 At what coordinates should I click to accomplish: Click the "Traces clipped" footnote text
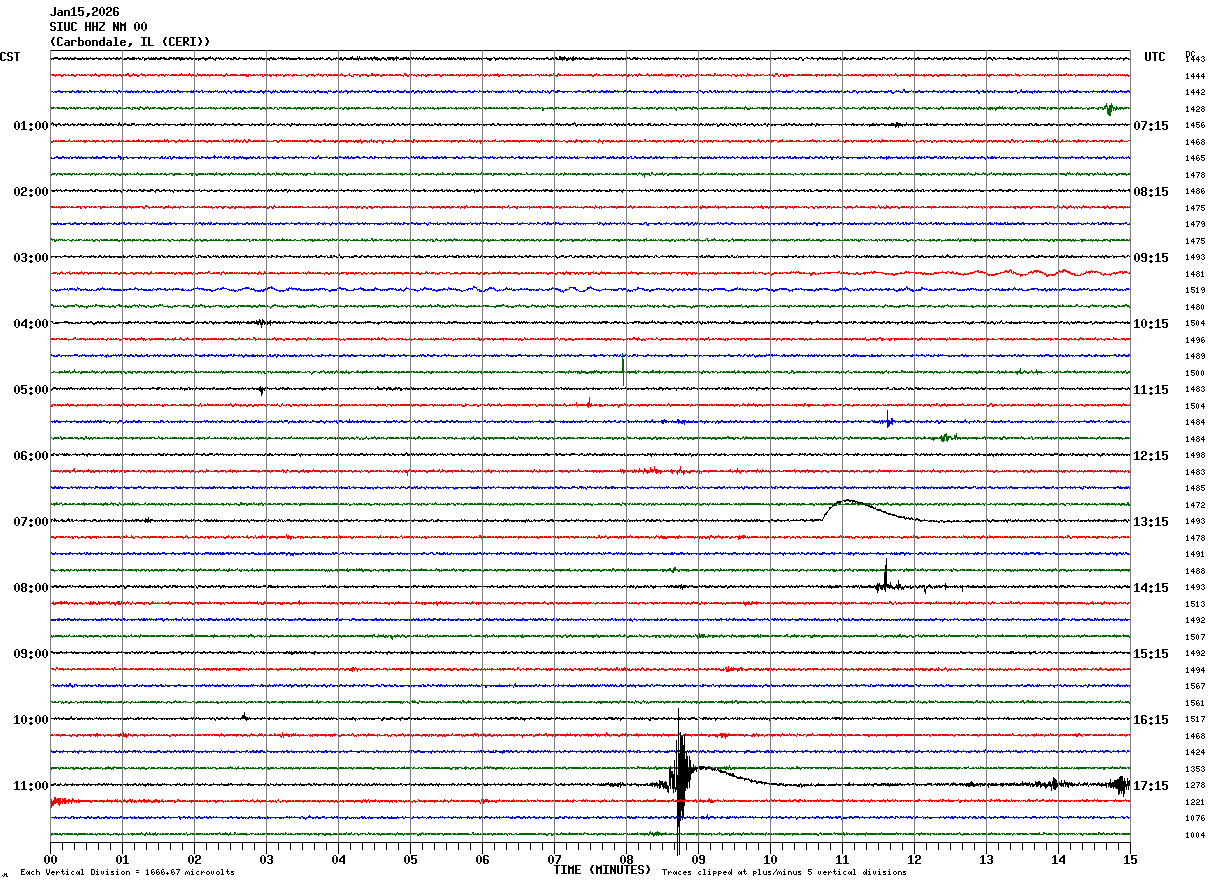(784, 873)
